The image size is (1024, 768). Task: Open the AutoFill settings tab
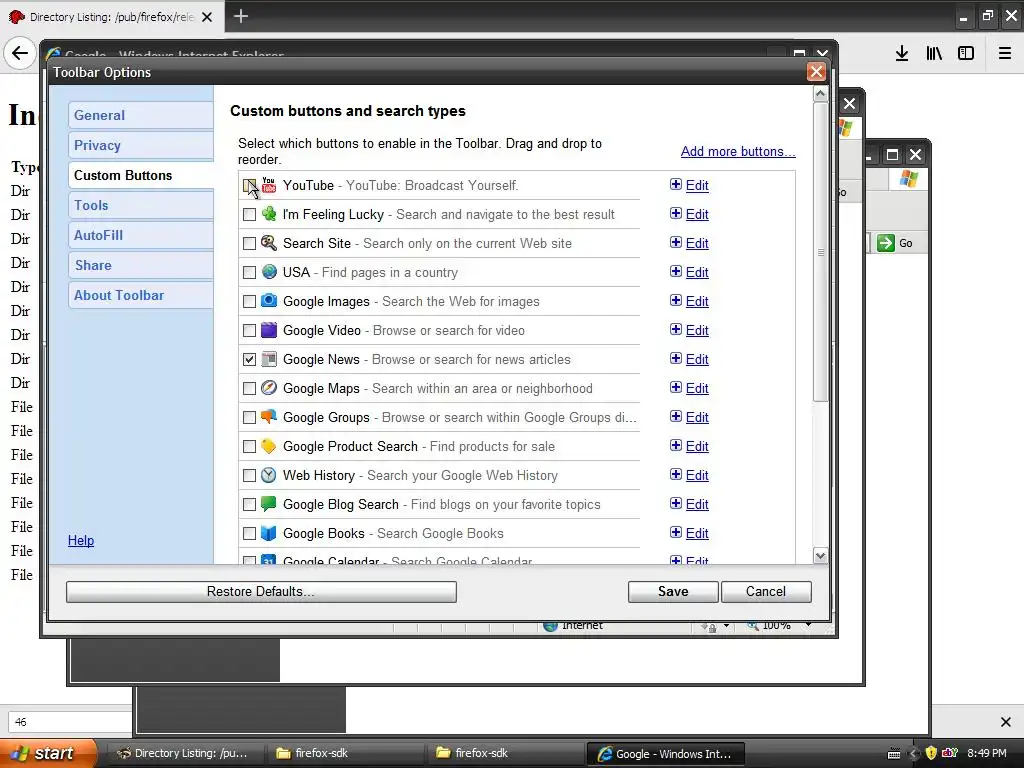tap(140, 235)
